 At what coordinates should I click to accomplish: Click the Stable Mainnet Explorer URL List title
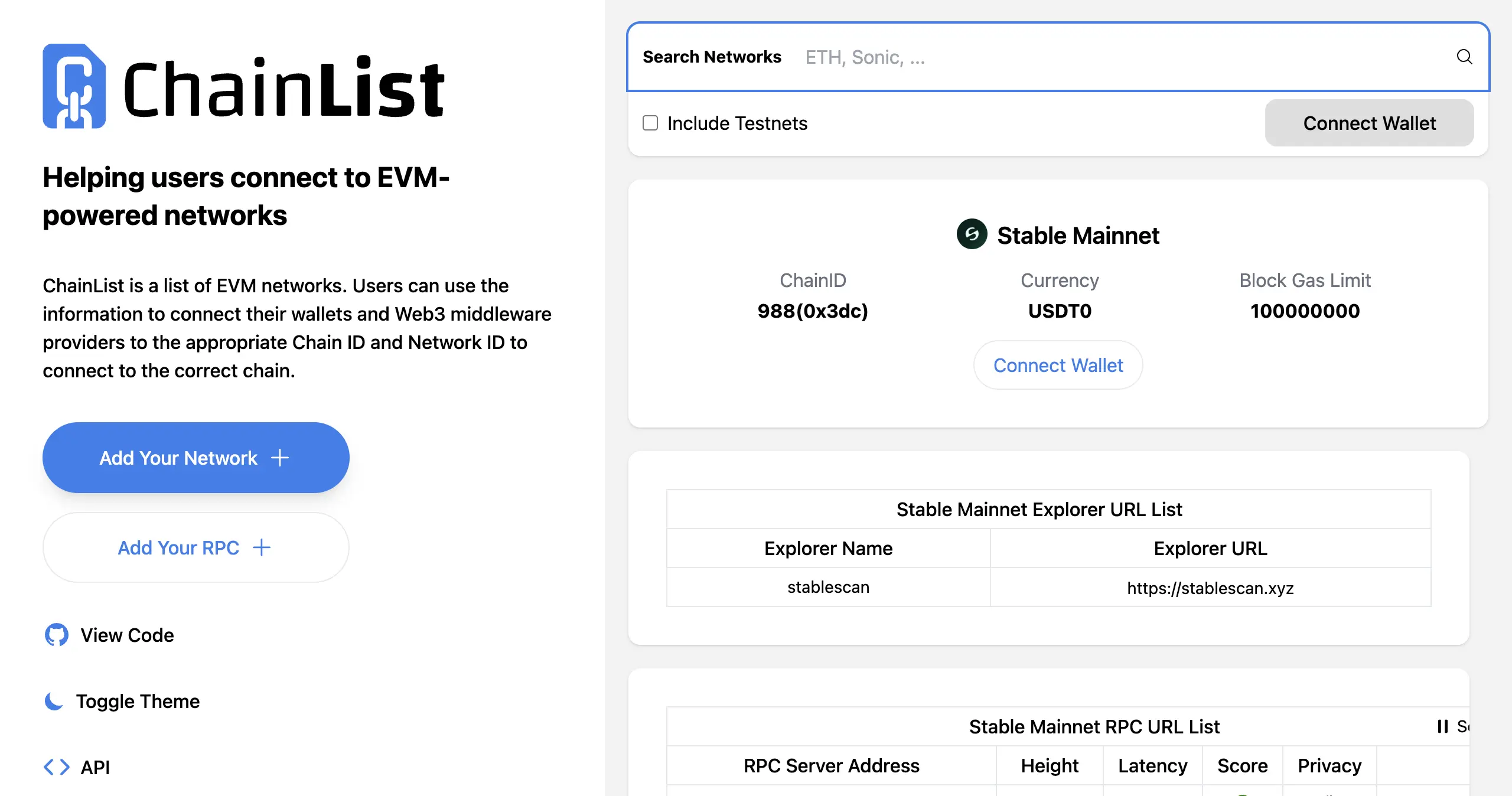click(1039, 509)
